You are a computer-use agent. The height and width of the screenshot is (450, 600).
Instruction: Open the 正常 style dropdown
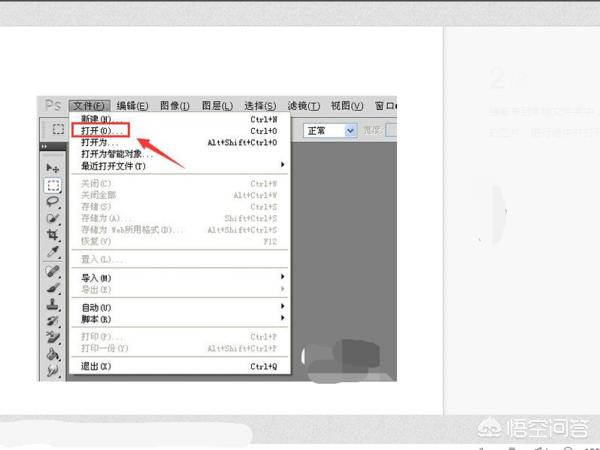click(x=350, y=130)
